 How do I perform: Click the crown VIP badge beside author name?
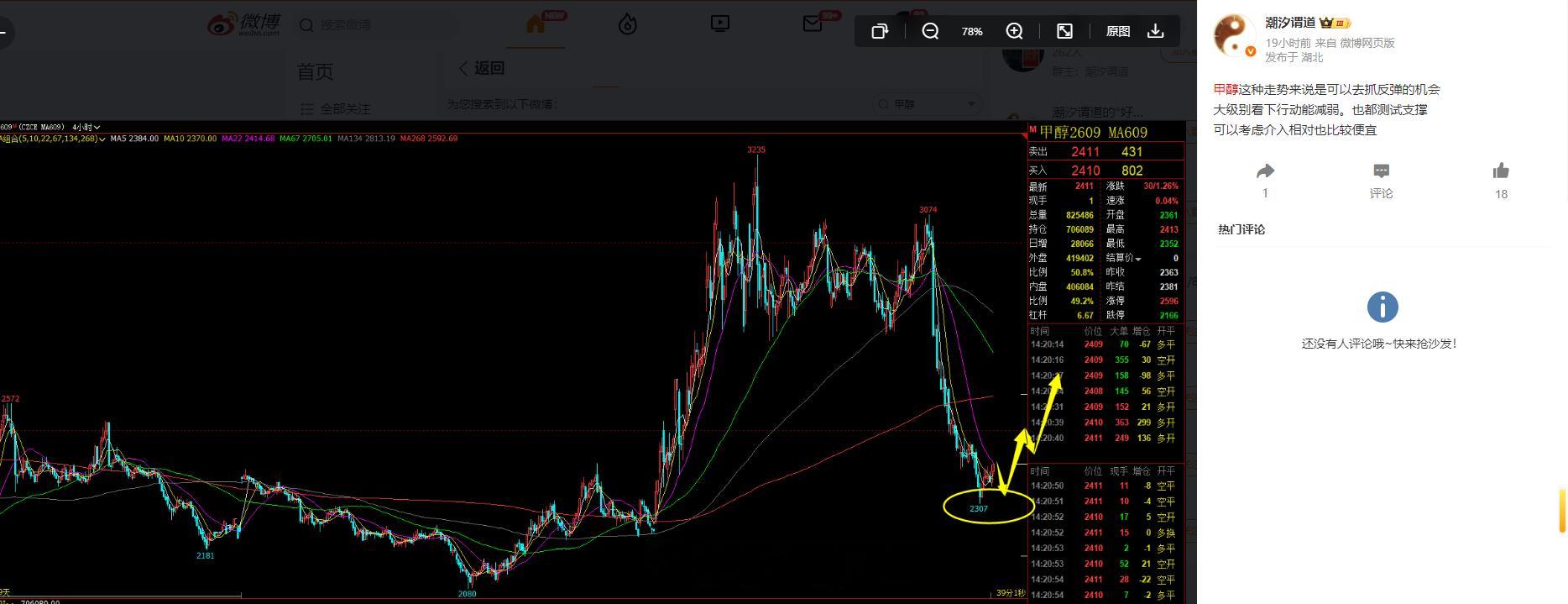1334,24
